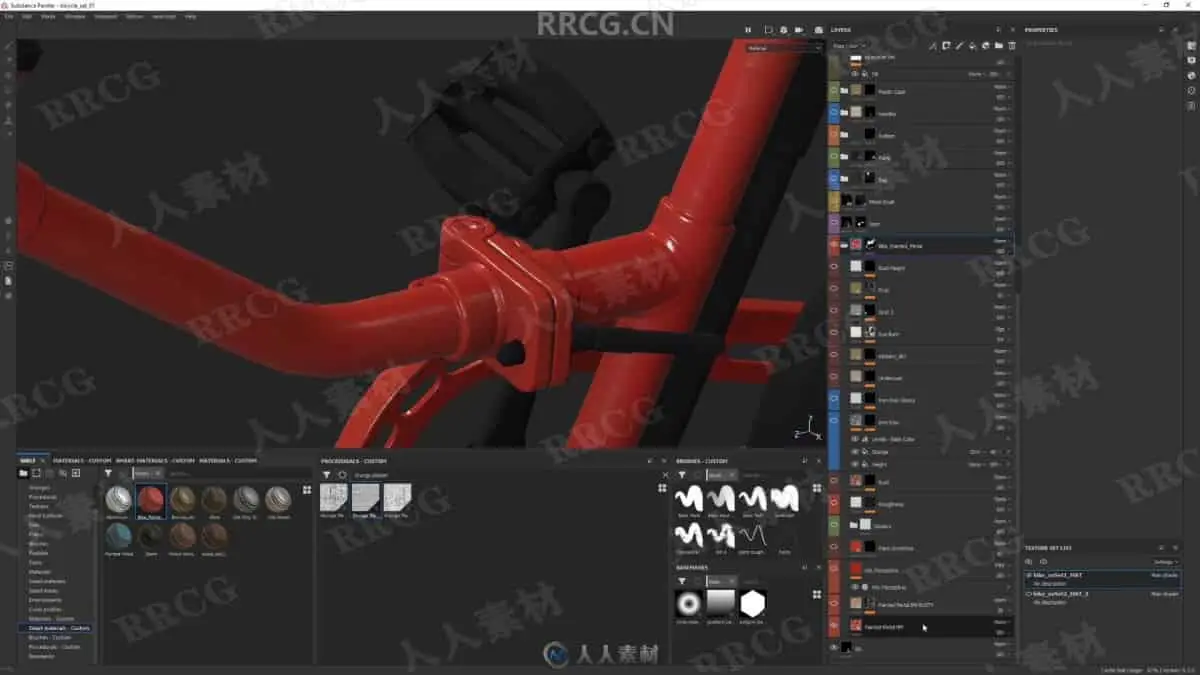Select the Aluminium material ball thumbnail

click(x=119, y=499)
